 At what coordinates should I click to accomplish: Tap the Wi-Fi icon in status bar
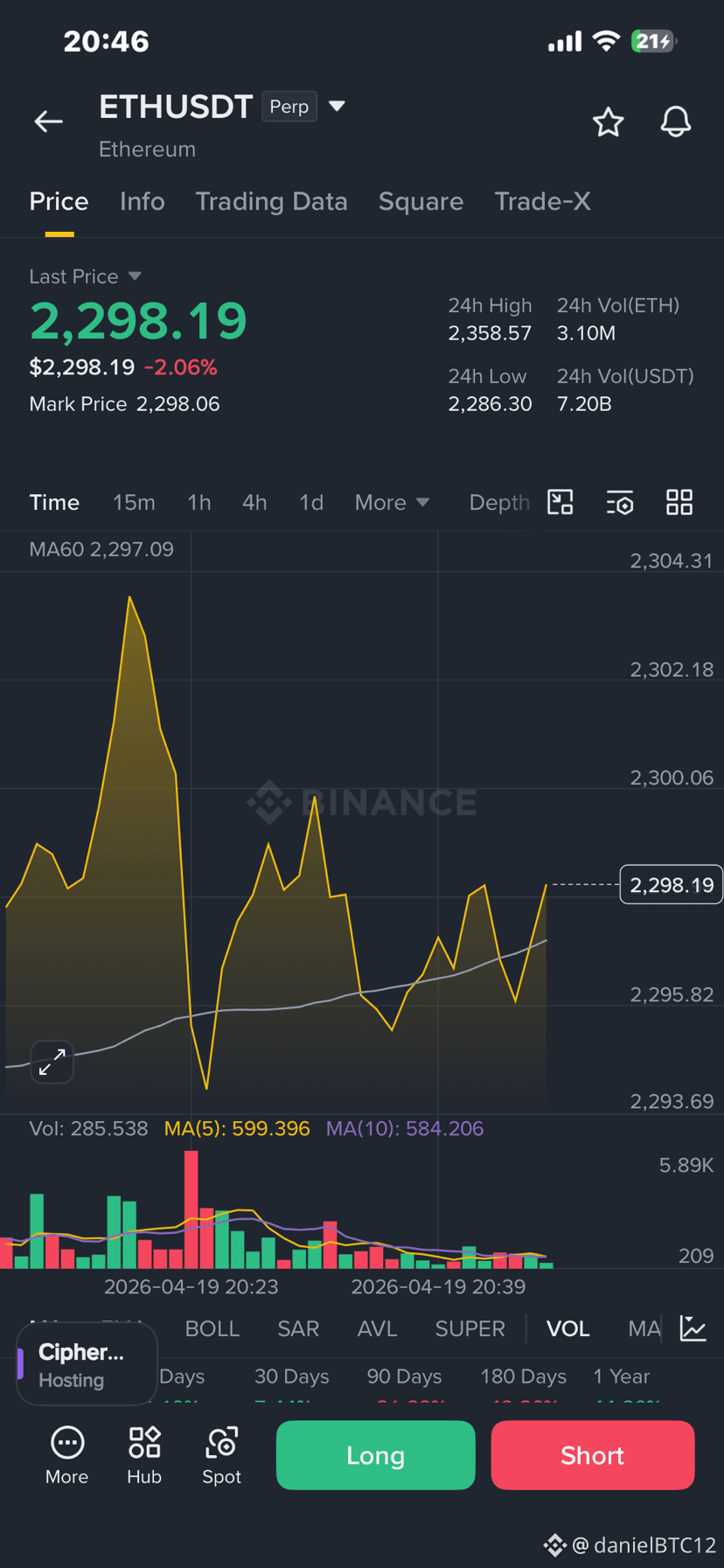tap(606, 41)
